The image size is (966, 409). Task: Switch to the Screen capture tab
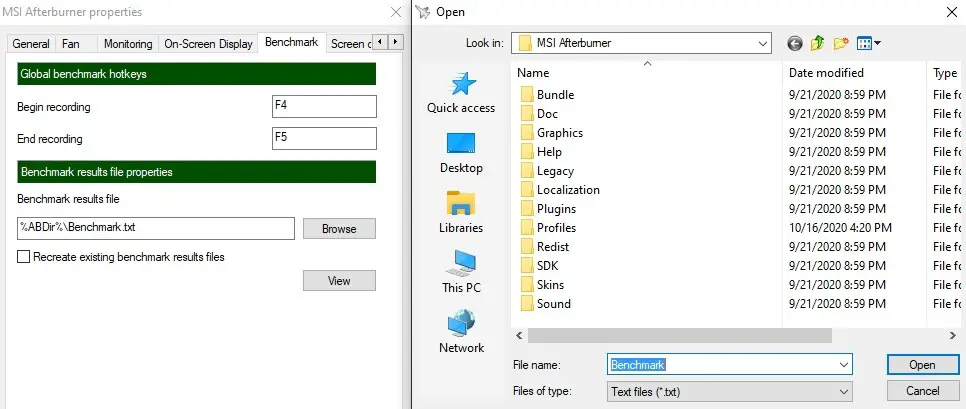350,44
